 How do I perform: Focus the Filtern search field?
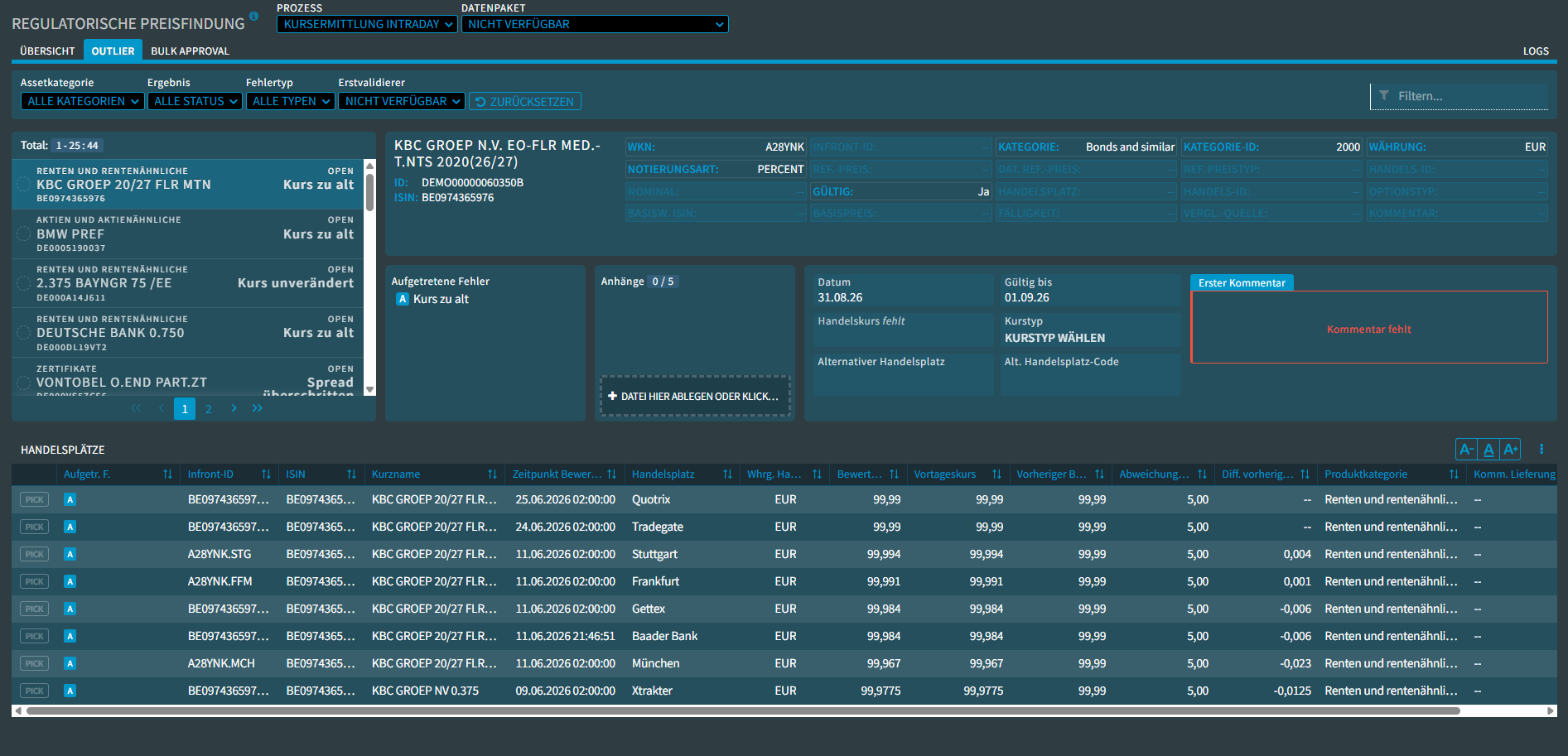(x=1459, y=96)
